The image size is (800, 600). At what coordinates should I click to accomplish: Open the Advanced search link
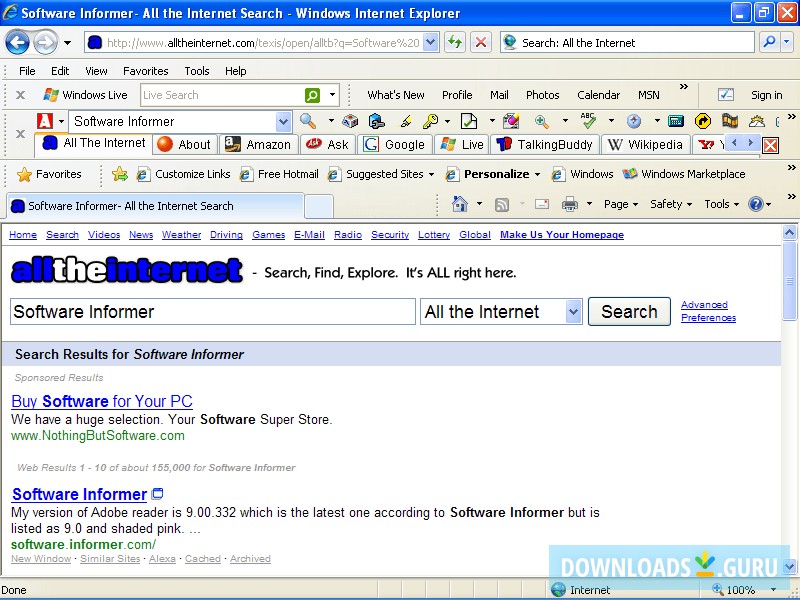[704, 305]
